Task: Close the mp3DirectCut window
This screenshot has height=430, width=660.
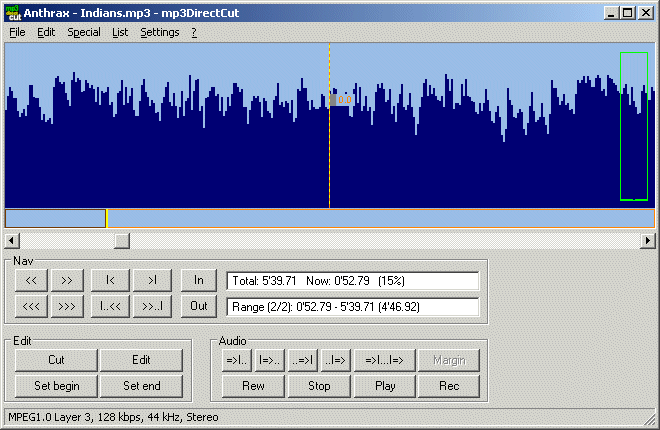Action: [646, 13]
